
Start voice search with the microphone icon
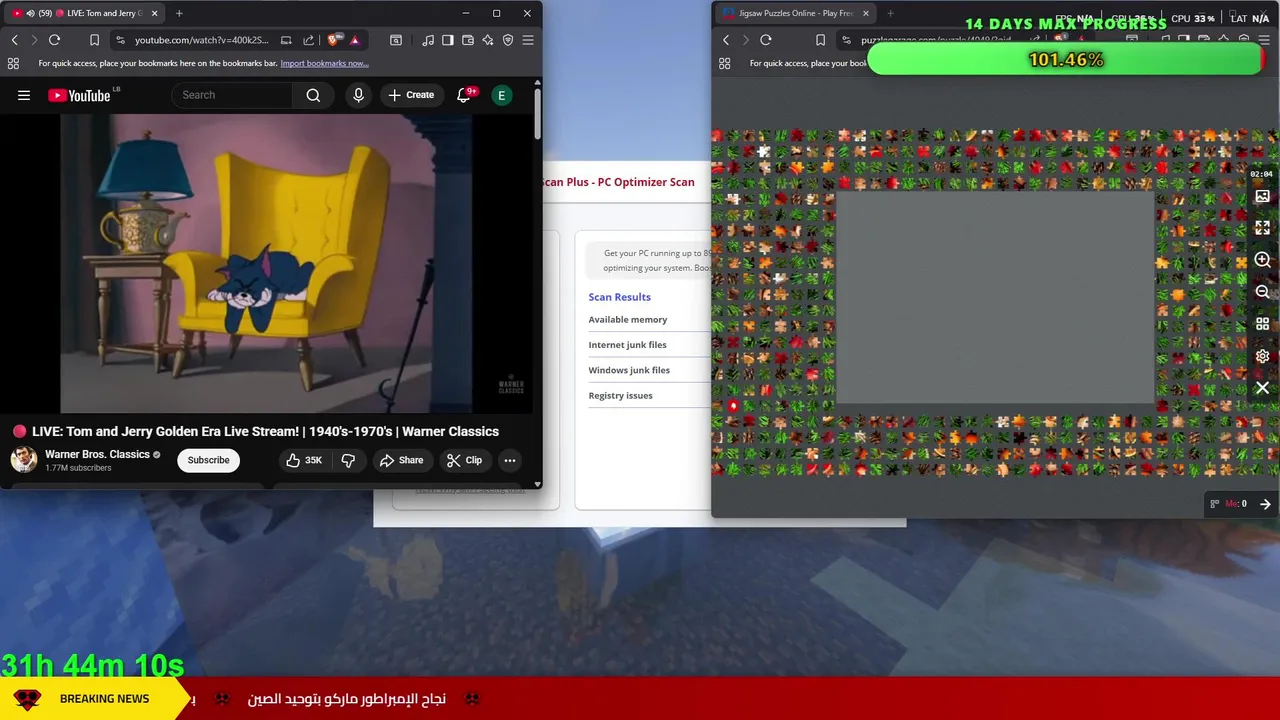pos(358,95)
